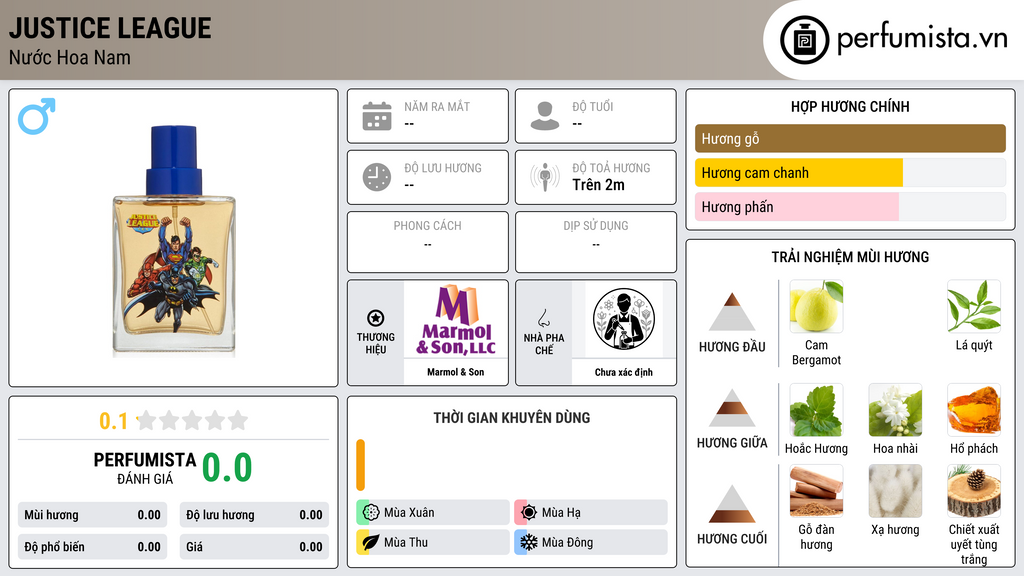Click the nose icon for Nhà pha chế
Screen dimensions: 1024x576
tap(543, 318)
